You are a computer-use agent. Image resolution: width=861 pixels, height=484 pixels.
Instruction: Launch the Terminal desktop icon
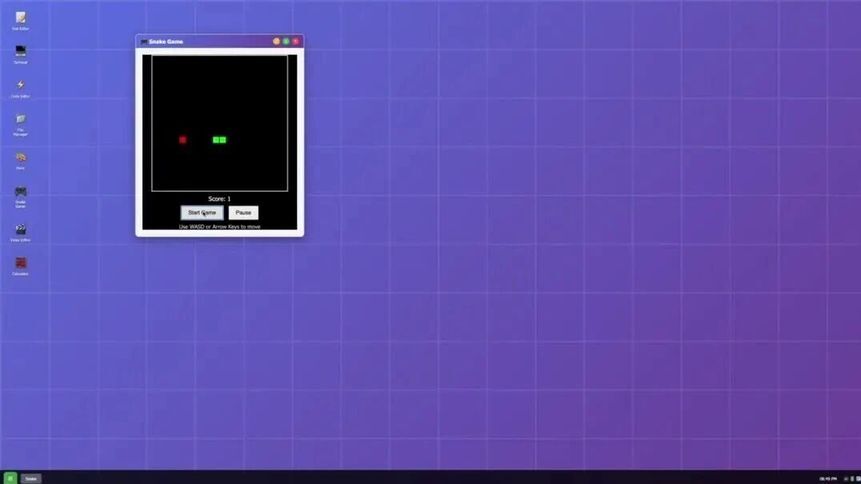tap(20, 55)
